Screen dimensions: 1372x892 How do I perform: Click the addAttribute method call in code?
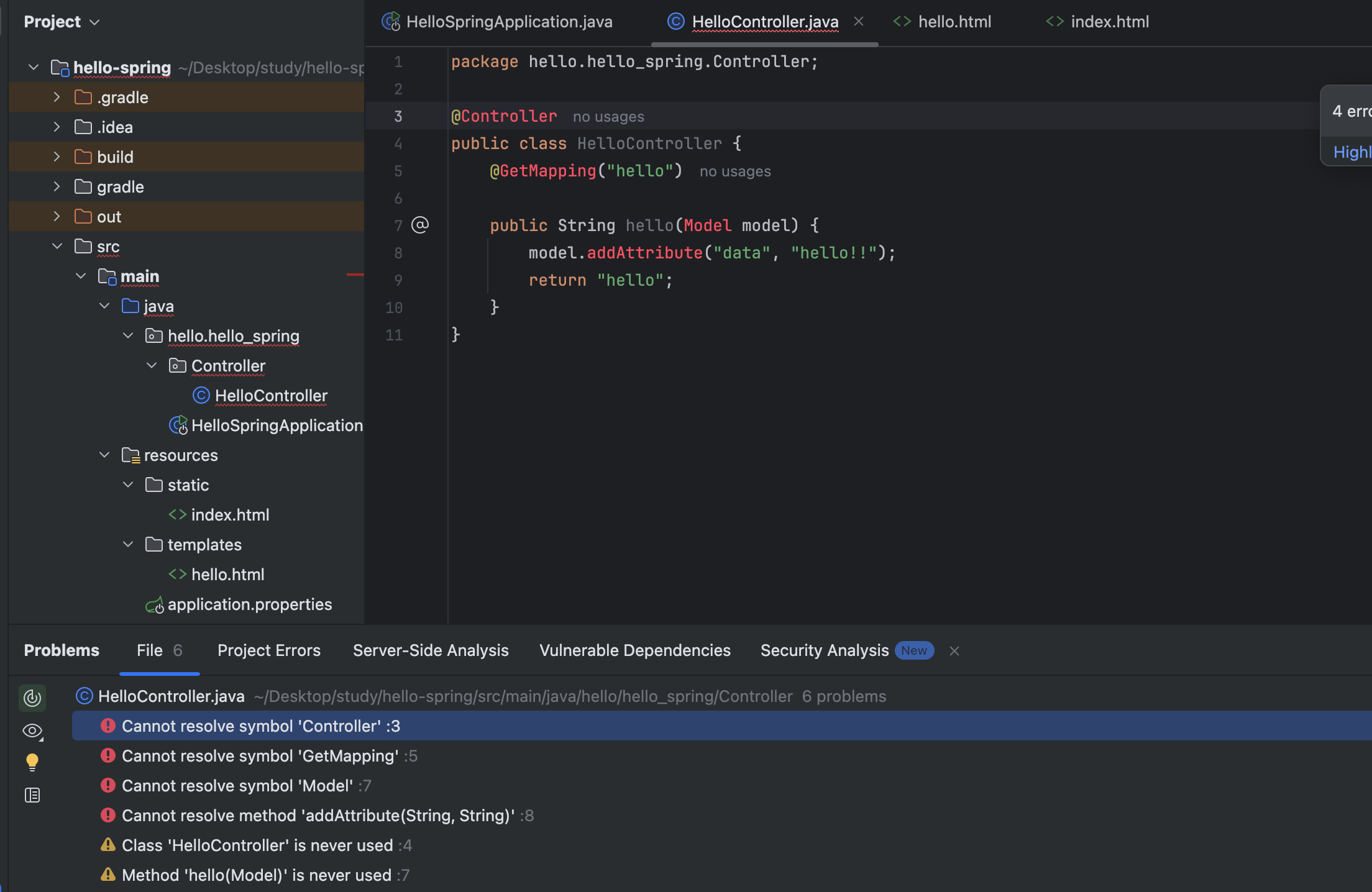click(644, 253)
